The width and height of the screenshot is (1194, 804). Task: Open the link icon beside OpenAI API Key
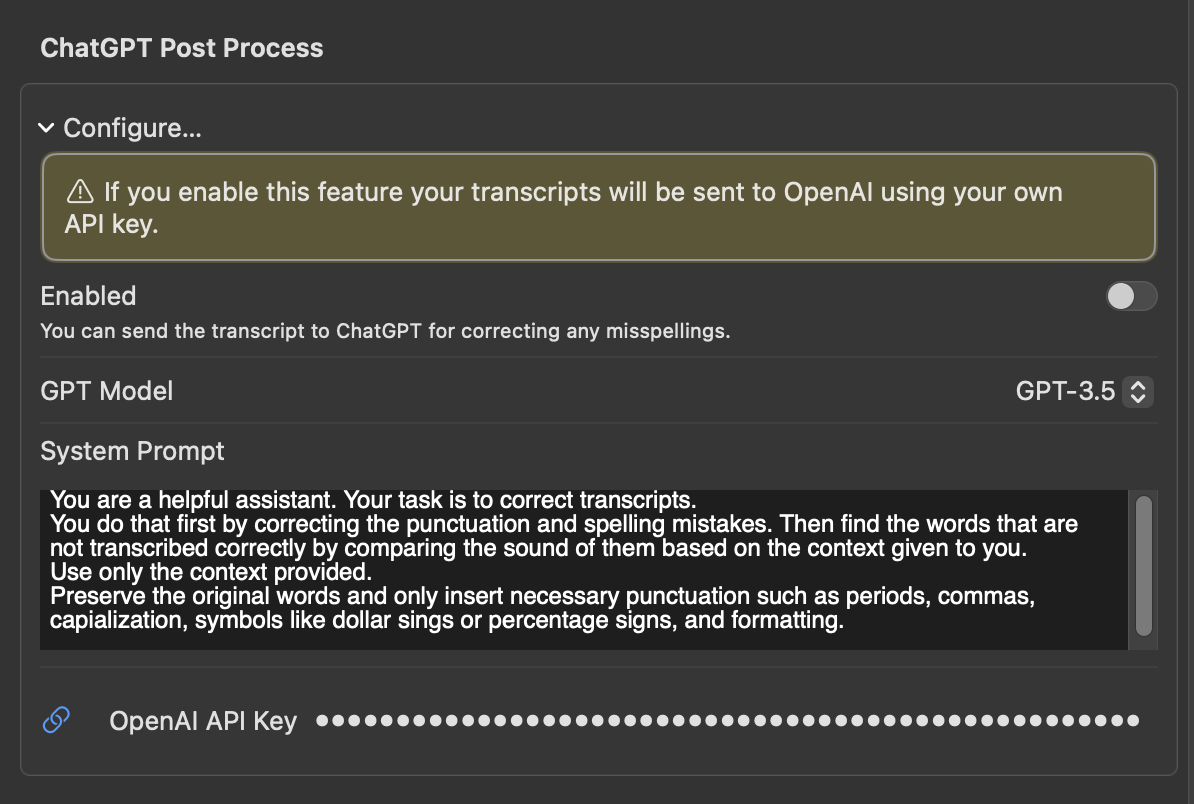tap(57, 720)
